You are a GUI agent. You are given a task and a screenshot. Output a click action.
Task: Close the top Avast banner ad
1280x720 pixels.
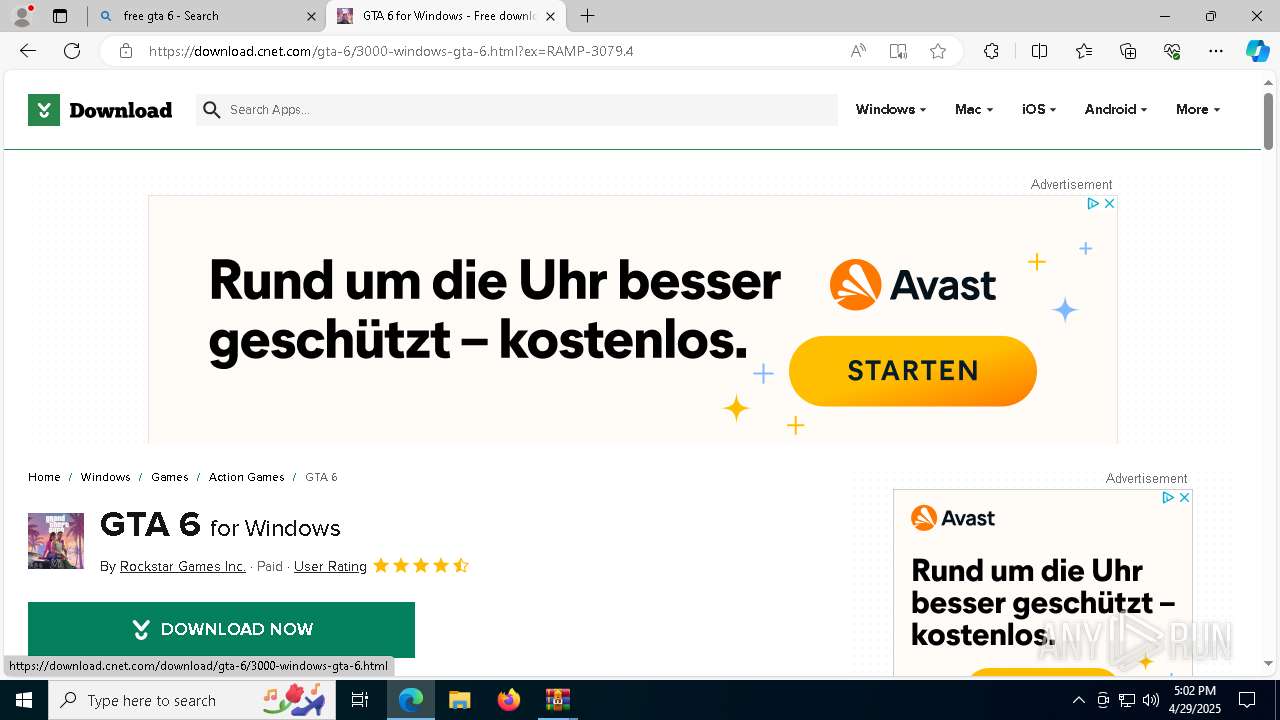(1109, 203)
